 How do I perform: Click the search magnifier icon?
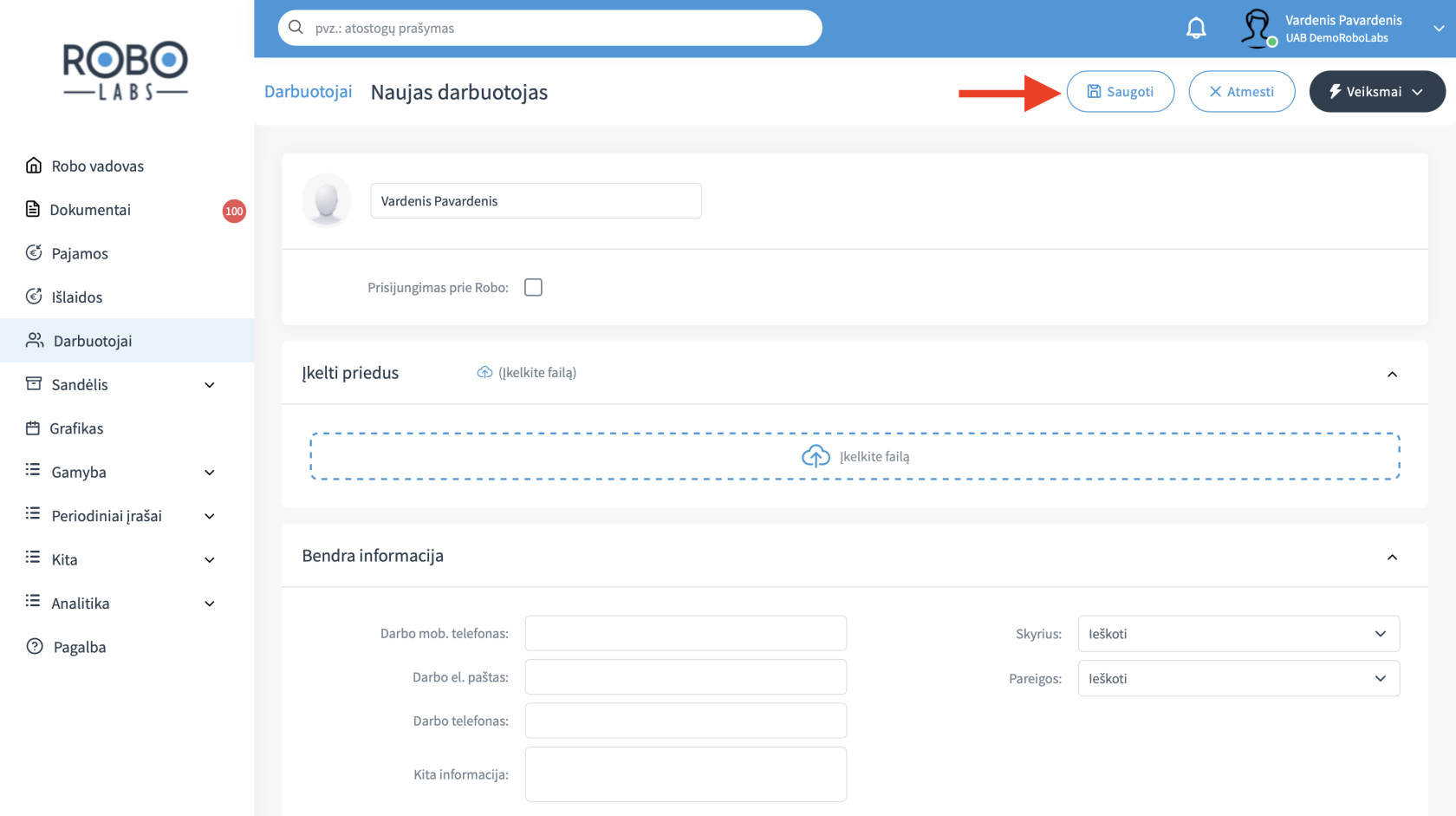(x=296, y=28)
